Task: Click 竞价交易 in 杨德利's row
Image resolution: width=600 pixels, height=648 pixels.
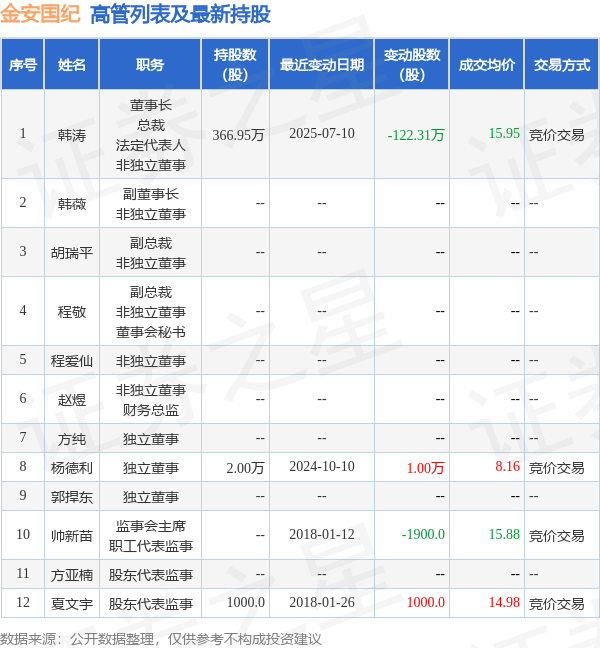Action: point(557,468)
